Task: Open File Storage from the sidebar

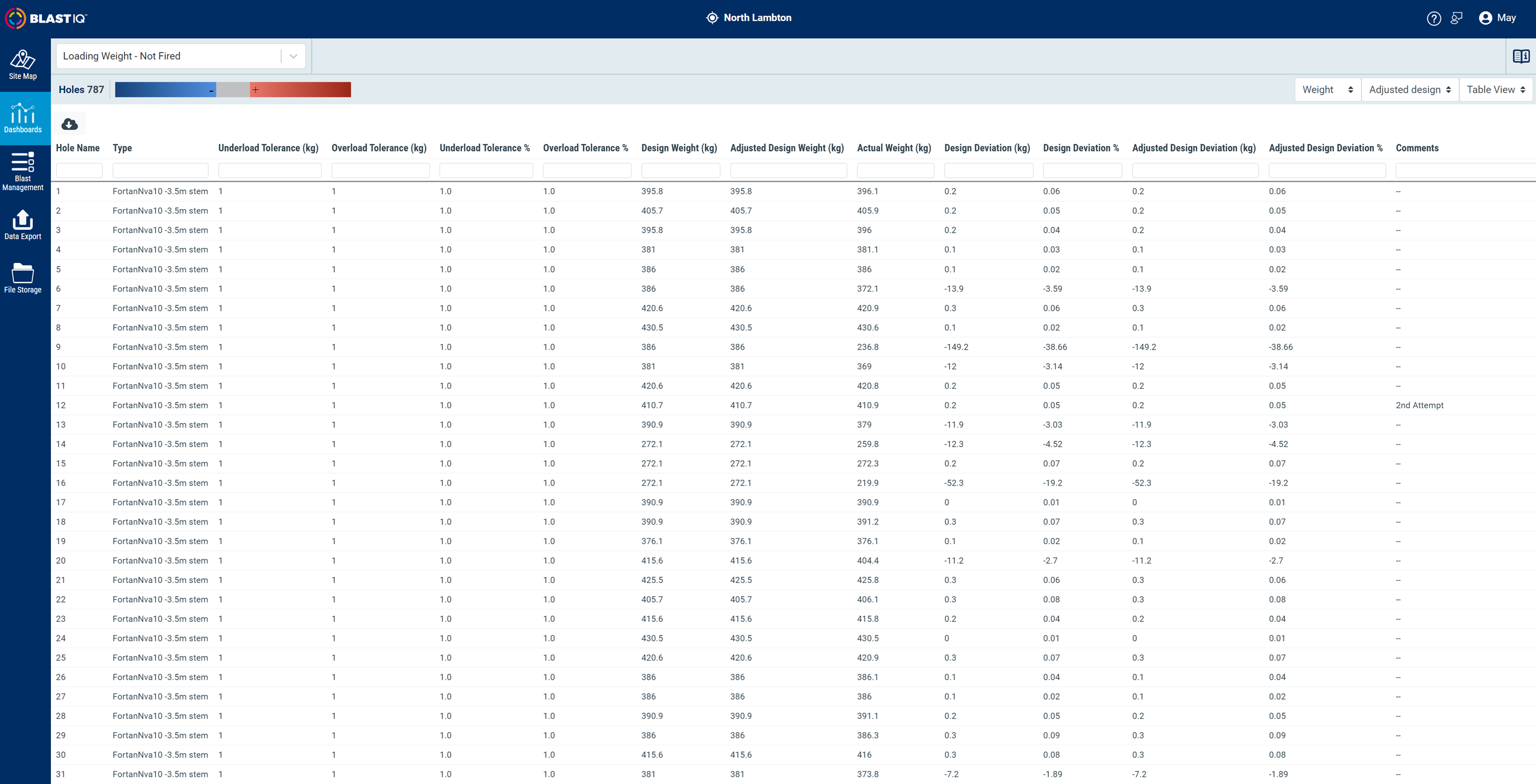Action: coord(23,279)
